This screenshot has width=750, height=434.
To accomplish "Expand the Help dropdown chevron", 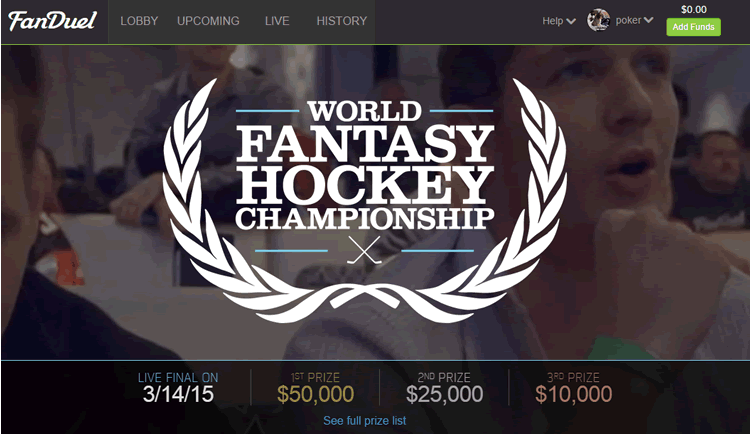I will pos(571,21).
